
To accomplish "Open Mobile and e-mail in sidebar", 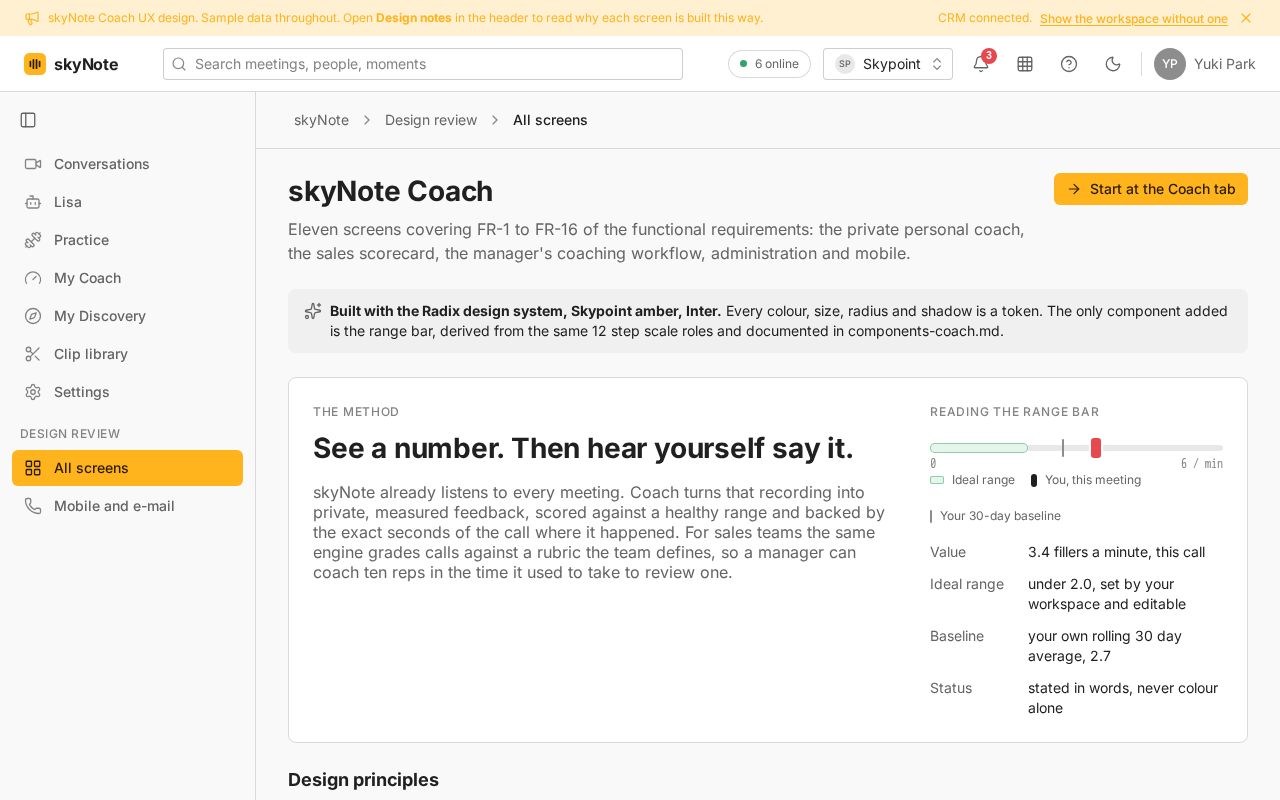I will pyautogui.click(x=127, y=506).
